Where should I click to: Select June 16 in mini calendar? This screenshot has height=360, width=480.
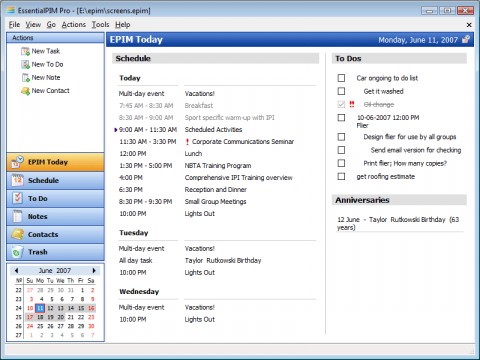[91, 308]
